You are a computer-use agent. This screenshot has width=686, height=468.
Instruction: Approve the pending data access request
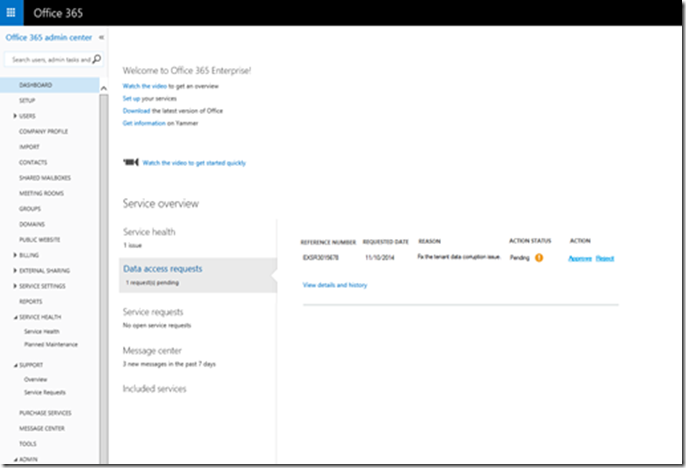(x=580, y=258)
